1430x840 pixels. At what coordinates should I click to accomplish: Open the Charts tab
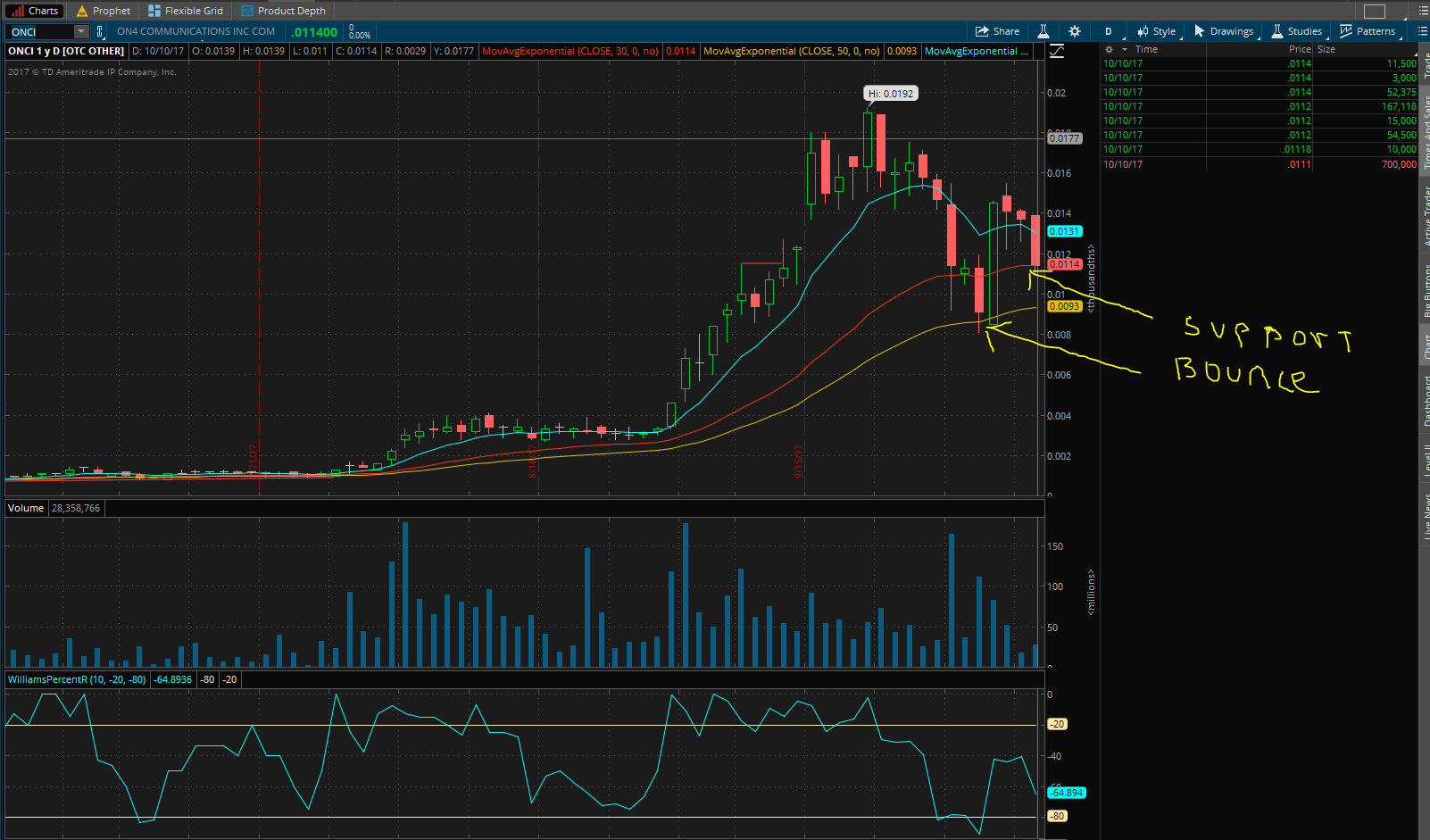[35, 11]
